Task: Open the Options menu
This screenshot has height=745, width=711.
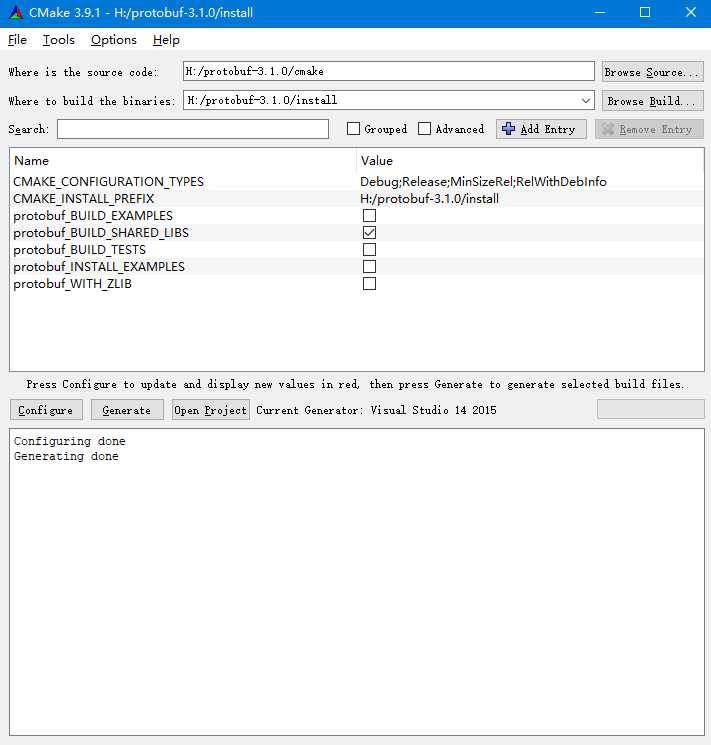Action: pyautogui.click(x=114, y=40)
